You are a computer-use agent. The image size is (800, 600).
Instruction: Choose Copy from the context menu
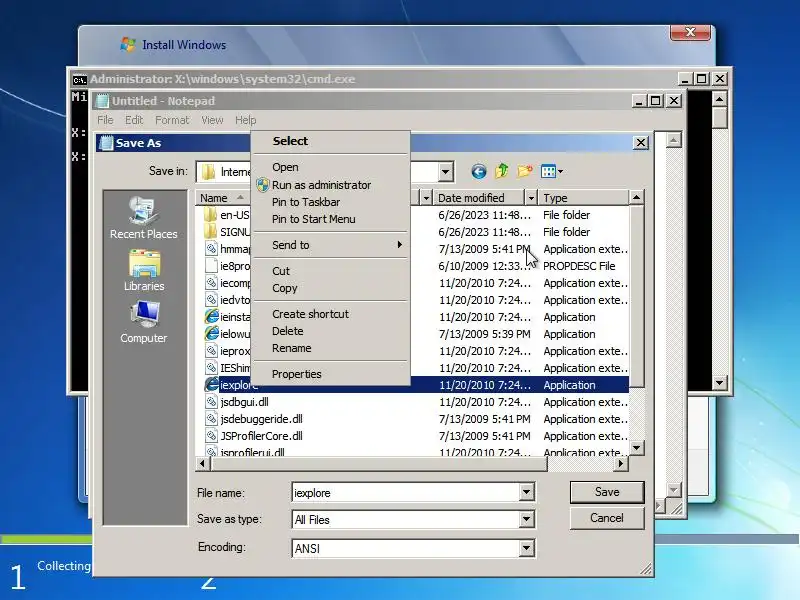coord(332,288)
